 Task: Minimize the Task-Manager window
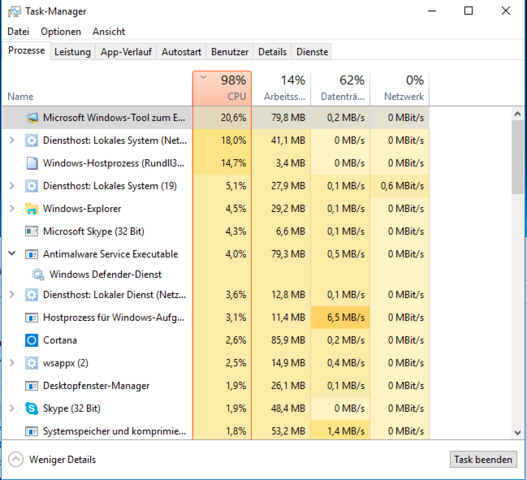tap(432, 11)
